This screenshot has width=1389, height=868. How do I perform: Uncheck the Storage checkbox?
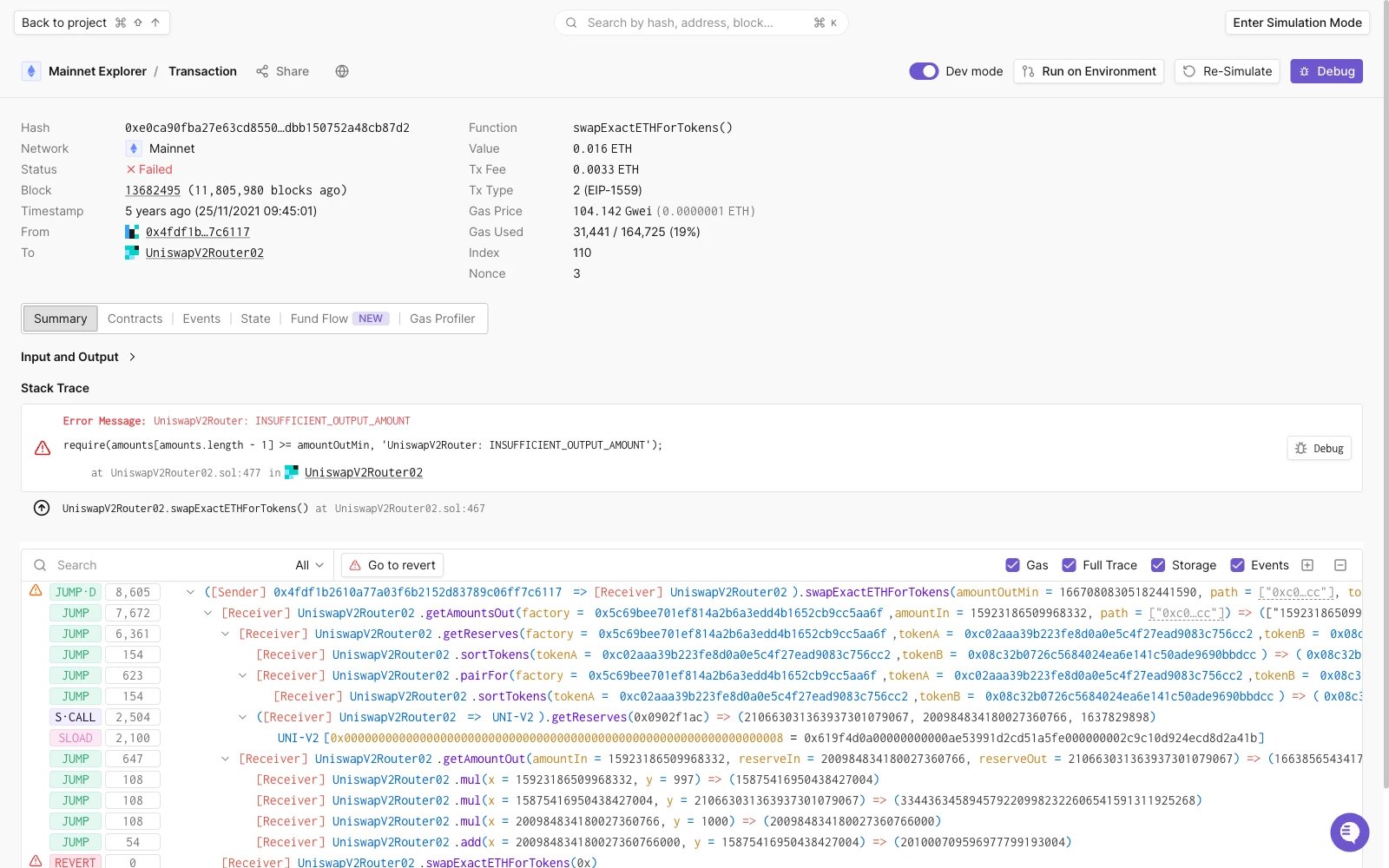pyautogui.click(x=1157, y=565)
